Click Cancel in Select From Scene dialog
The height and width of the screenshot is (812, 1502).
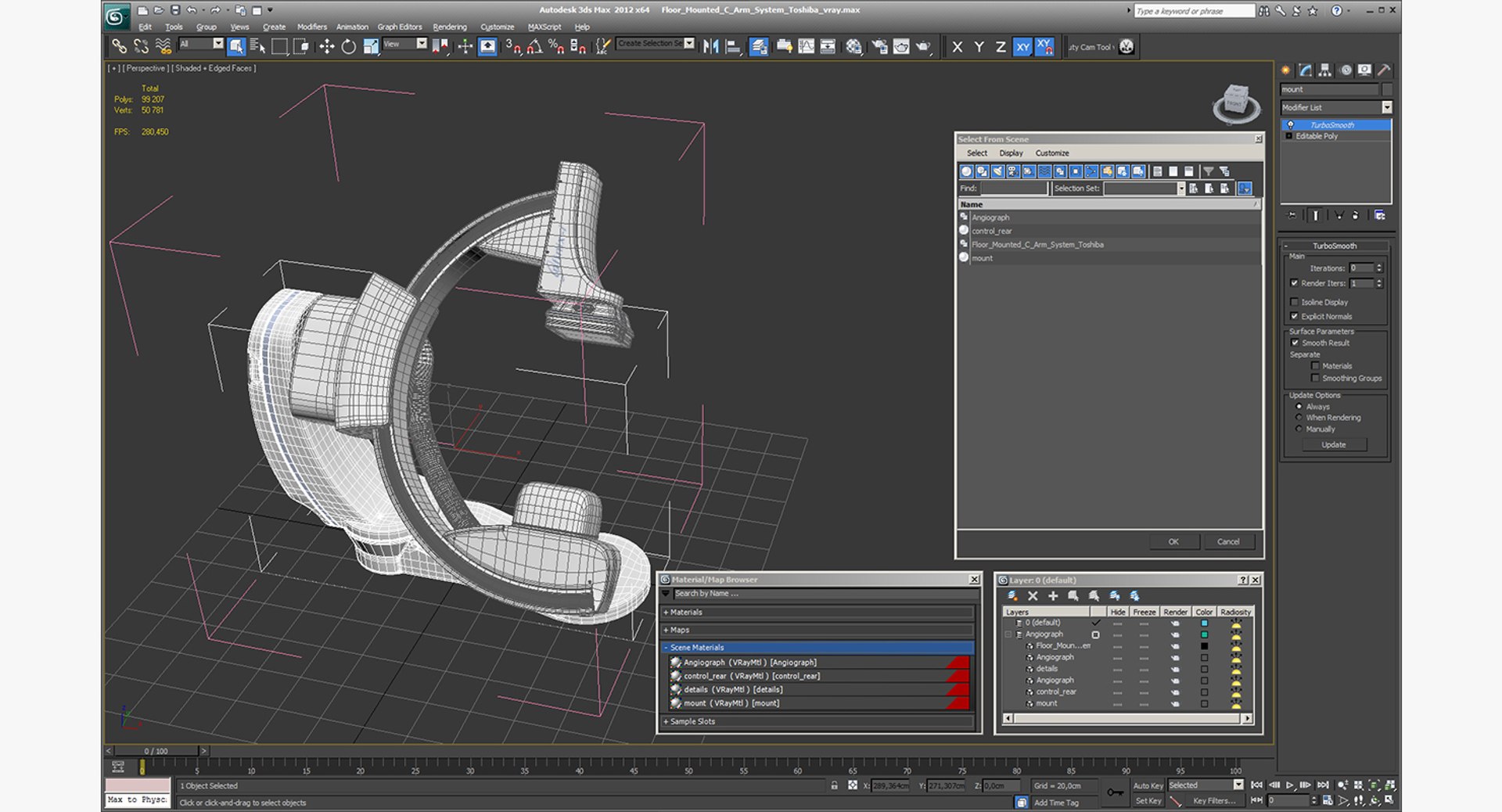click(1228, 541)
